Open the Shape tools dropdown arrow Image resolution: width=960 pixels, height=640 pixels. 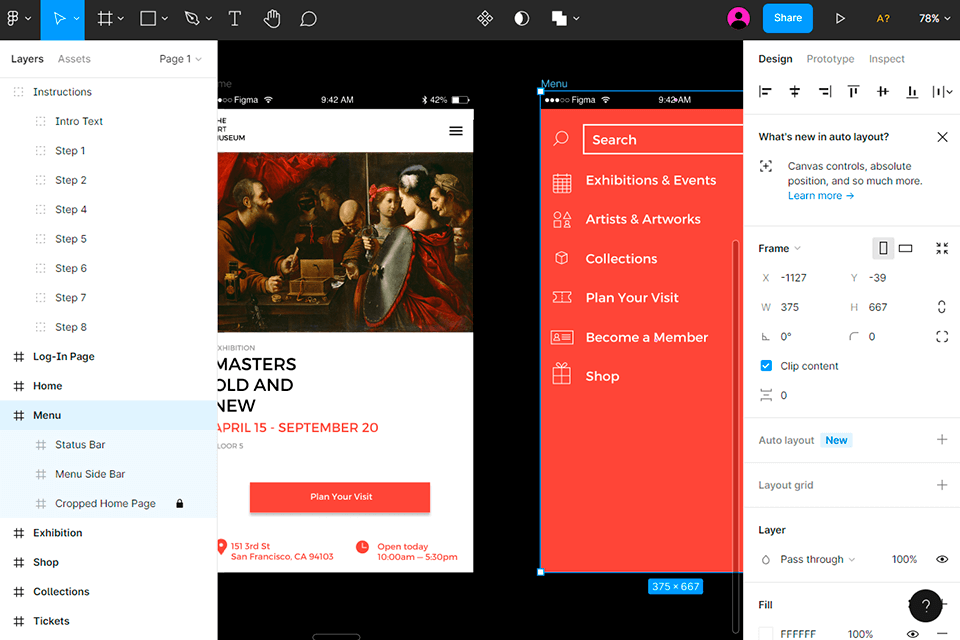[165, 19]
